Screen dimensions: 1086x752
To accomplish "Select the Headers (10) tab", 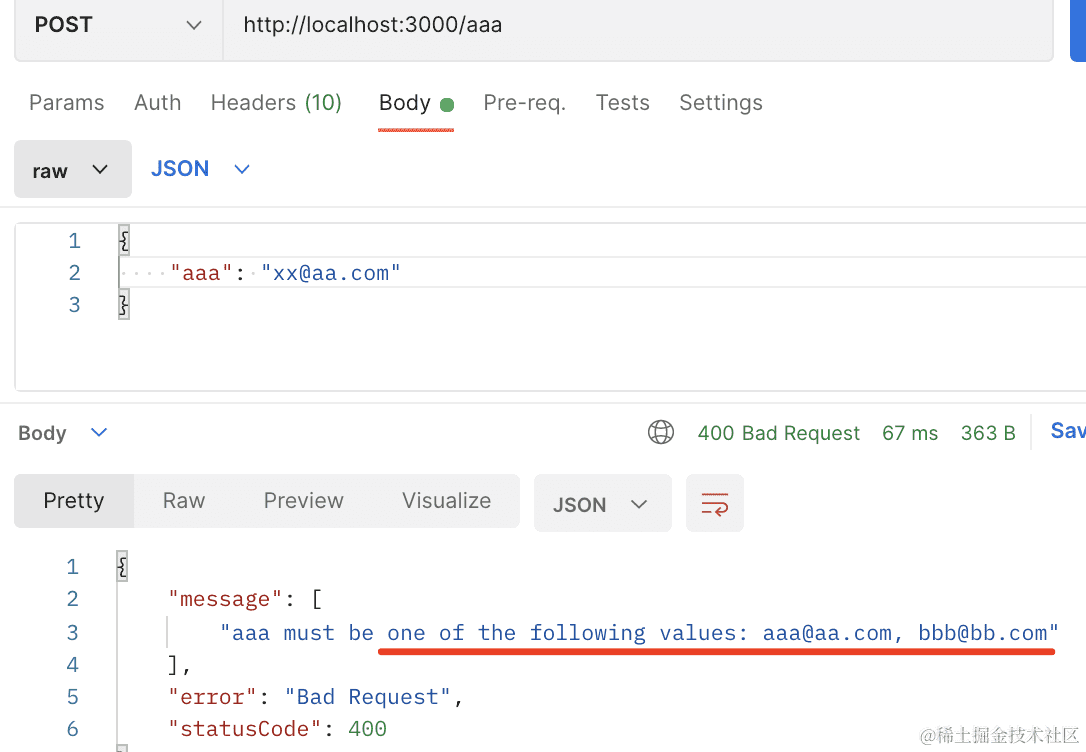I will [x=276, y=103].
